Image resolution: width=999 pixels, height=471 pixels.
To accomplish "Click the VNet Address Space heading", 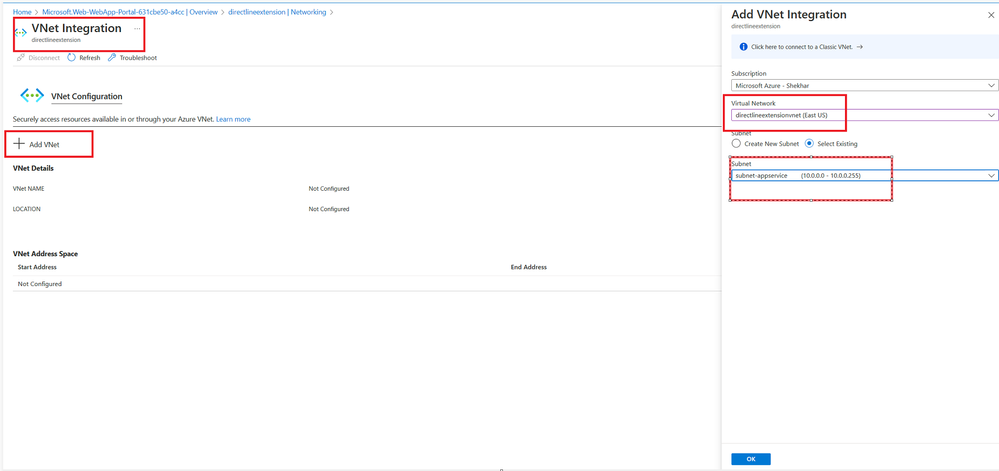I will pyautogui.click(x=45, y=254).
